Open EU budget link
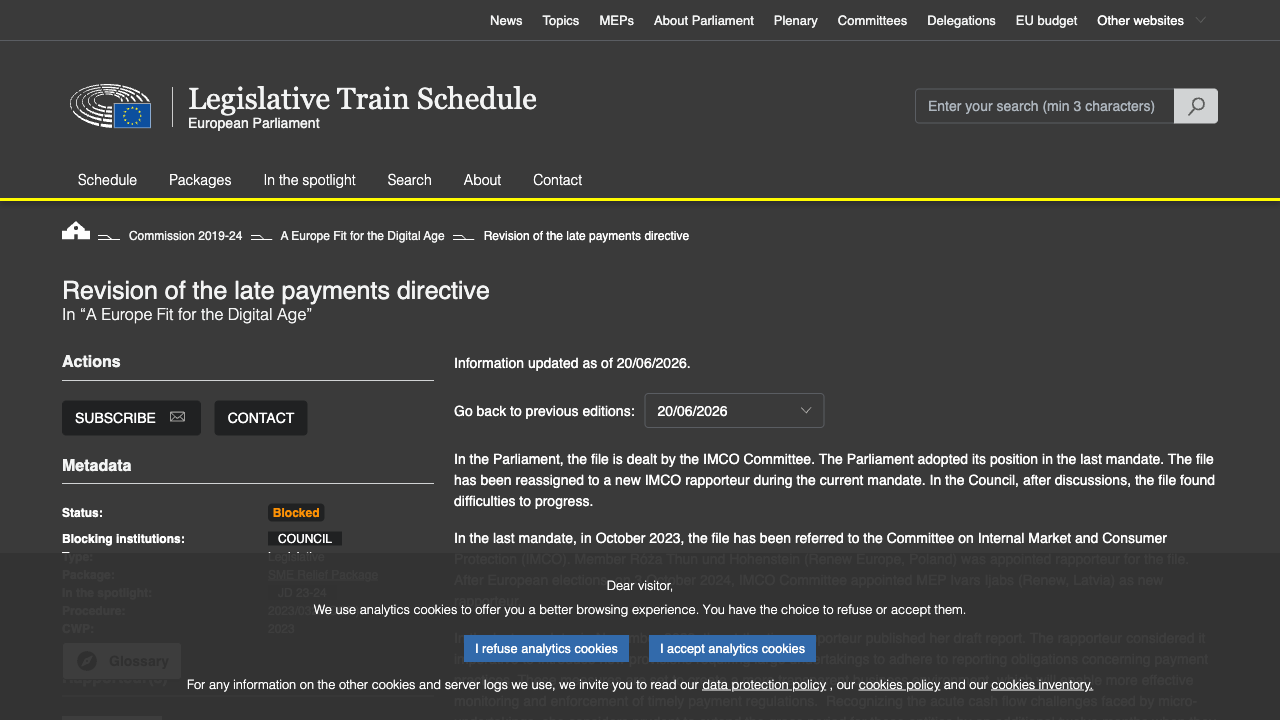Viewport: 1280px width, 720px height. point(1046,20)
